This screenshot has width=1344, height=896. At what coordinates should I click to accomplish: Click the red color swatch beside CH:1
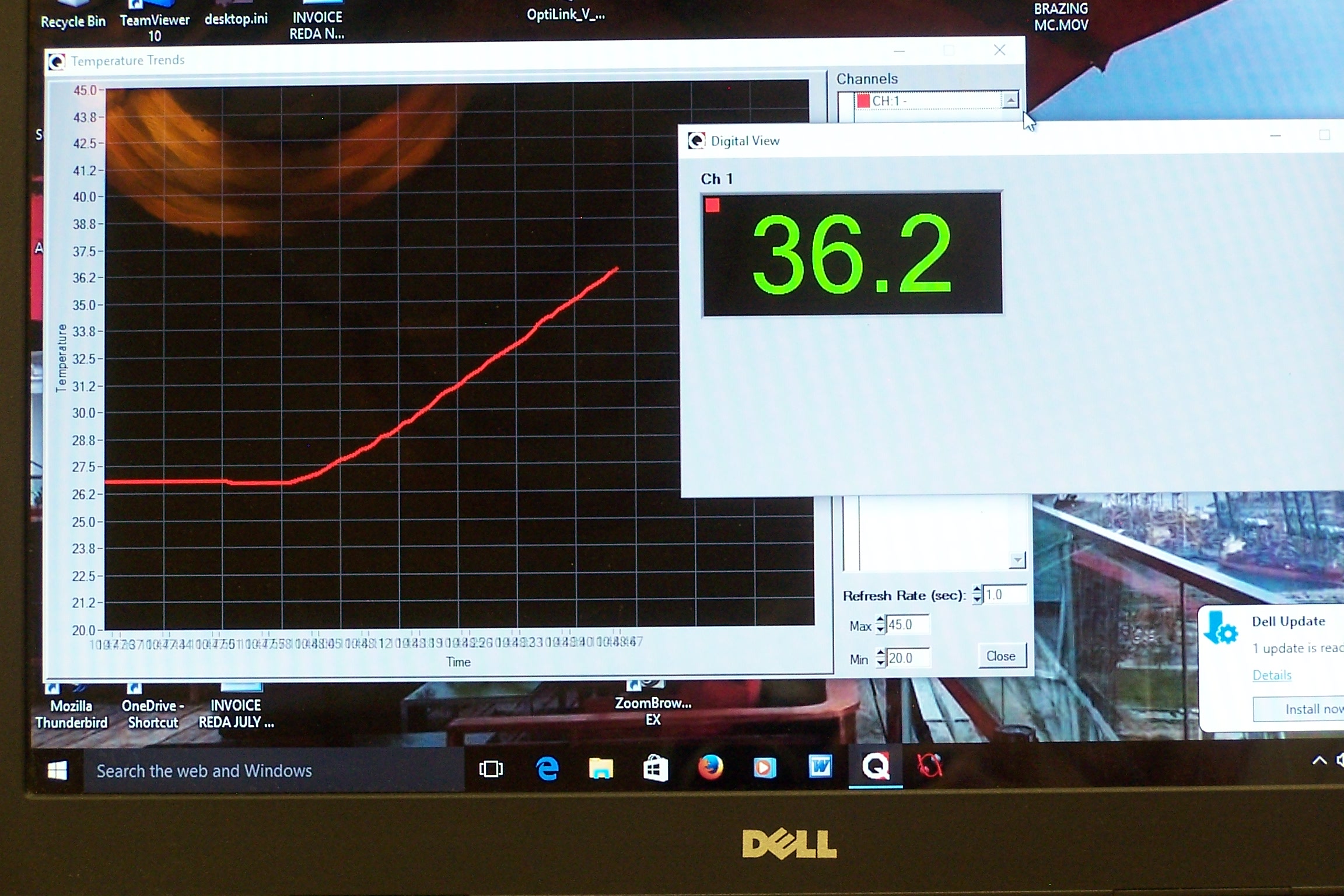pos(864,101)
